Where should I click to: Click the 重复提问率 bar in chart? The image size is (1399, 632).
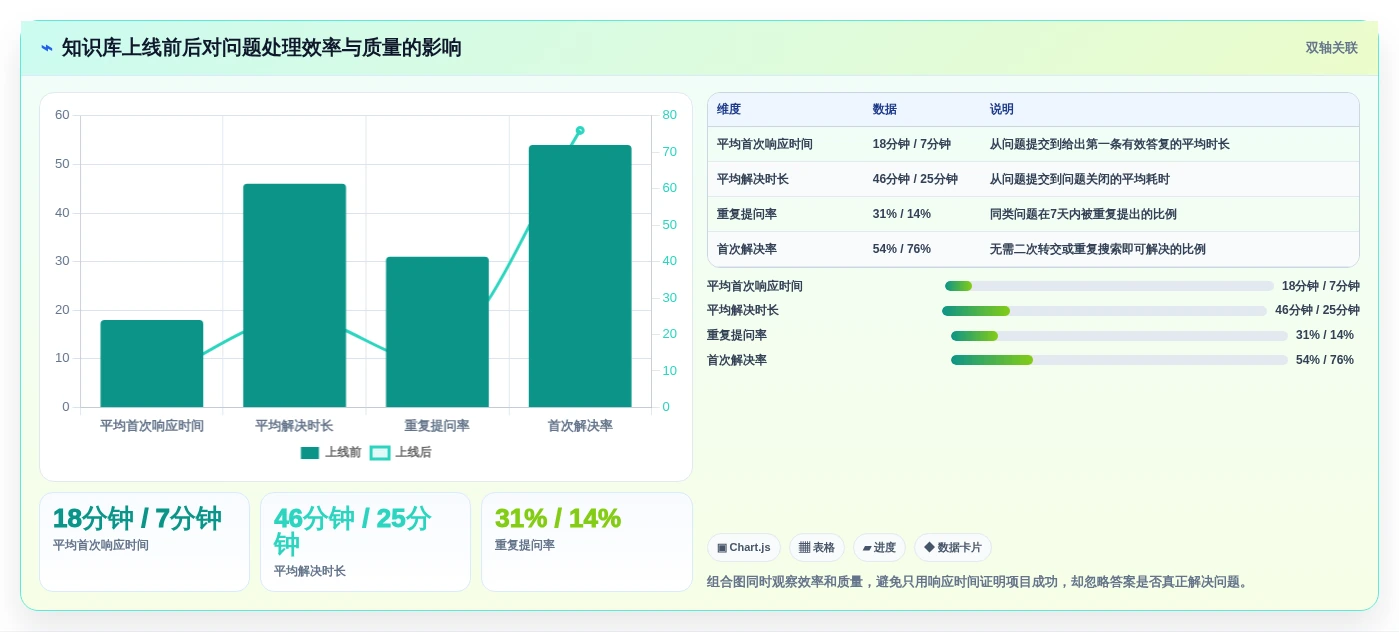pyautogui.click(x=437, y=332)
